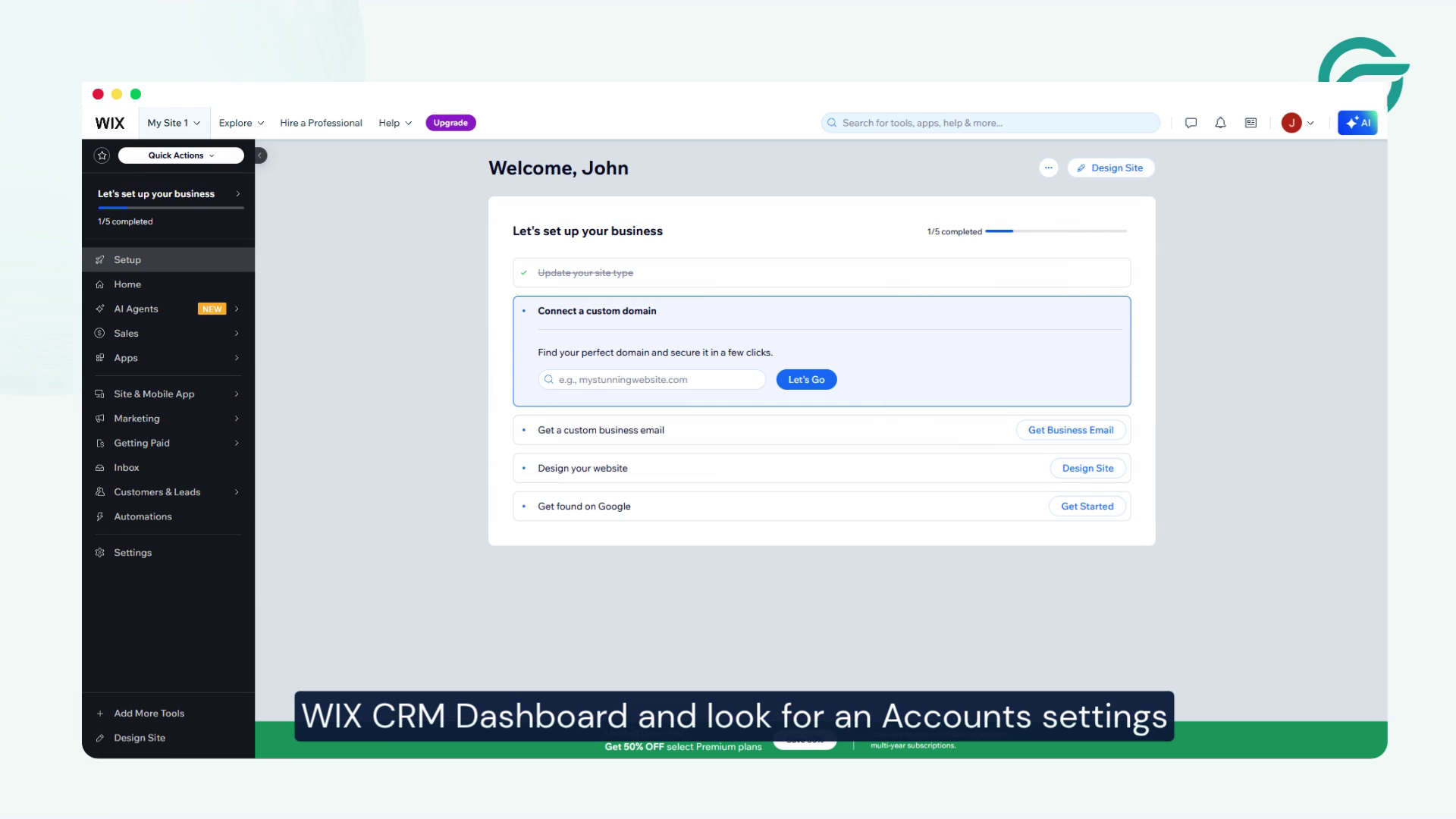The image size is (1456, 819).
Task: Collapse the sidebar with the arrow handle
Action: (x=260, y=155)
